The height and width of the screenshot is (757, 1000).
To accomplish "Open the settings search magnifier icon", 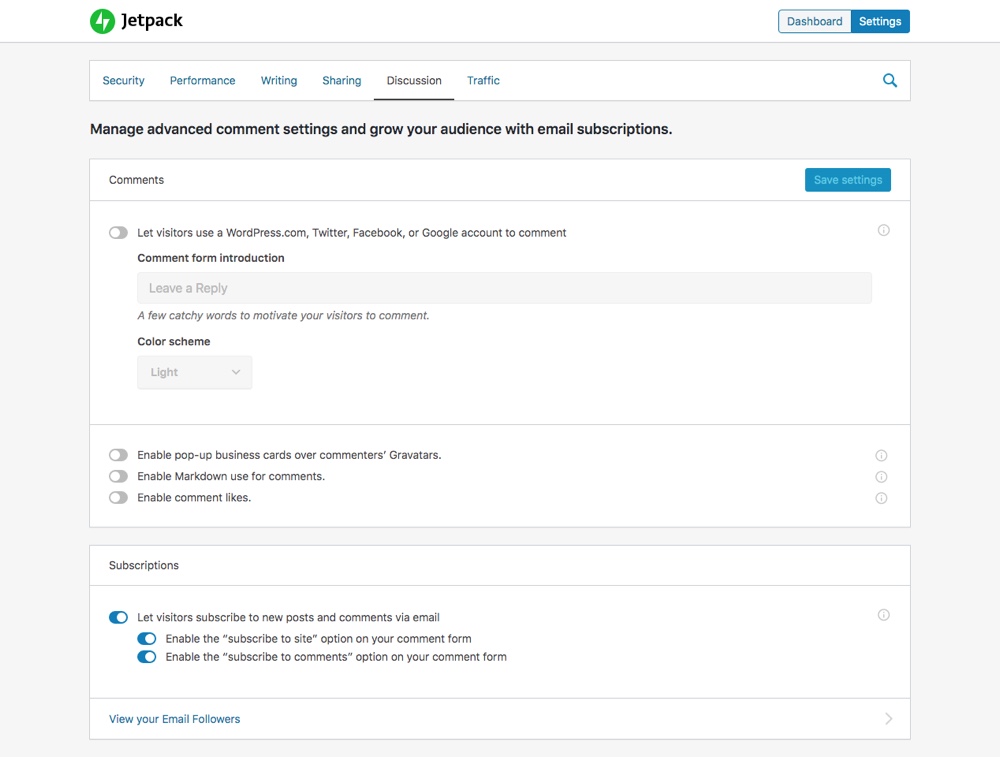I will [x=890, y=80].
